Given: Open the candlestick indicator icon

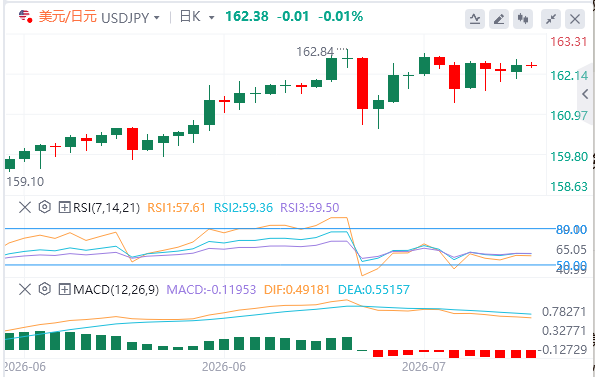Looking at the screenshot, I should coord(523,19).
